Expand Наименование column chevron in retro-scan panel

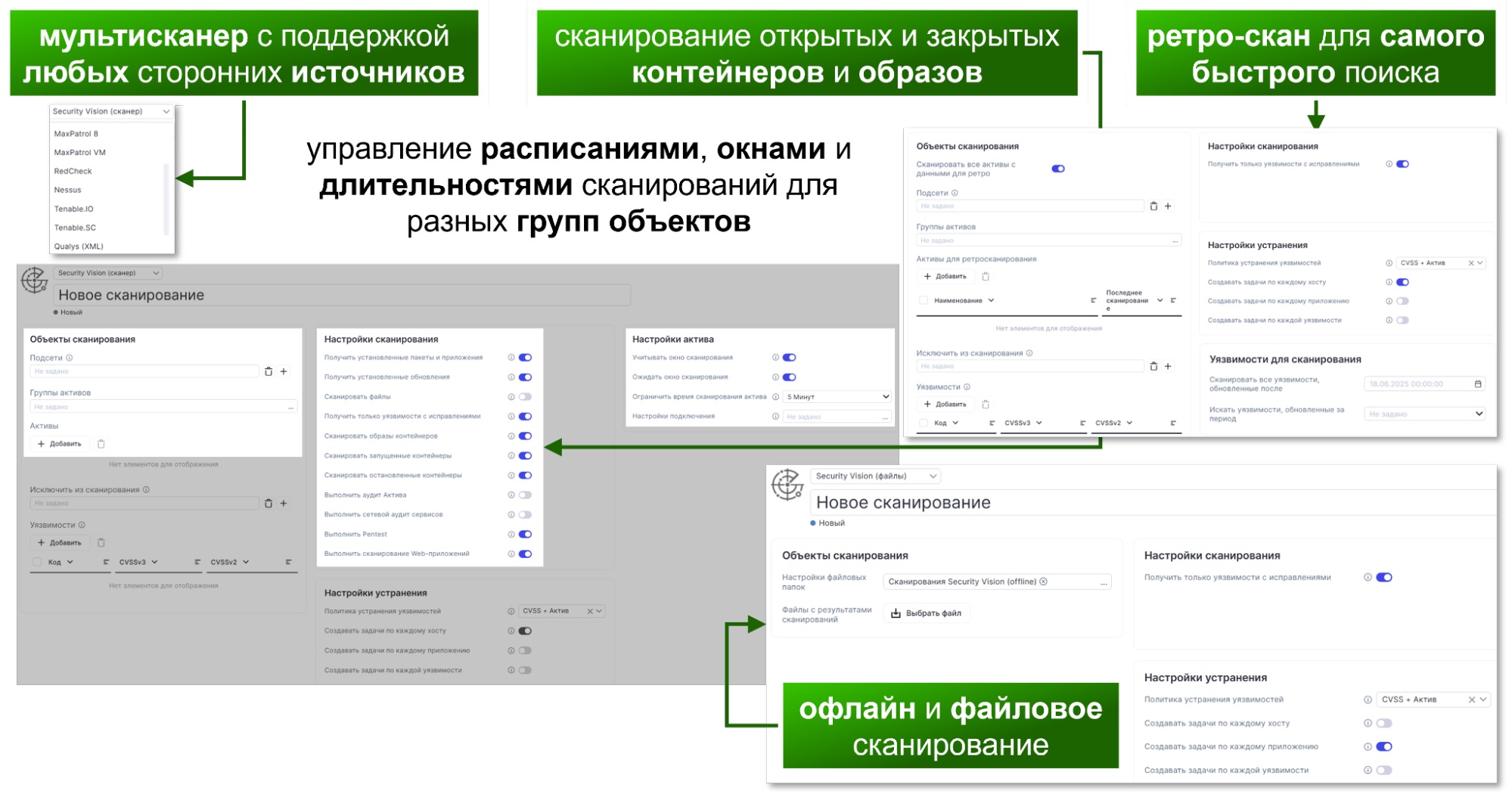pyautogui.click(x=991, y=301)
